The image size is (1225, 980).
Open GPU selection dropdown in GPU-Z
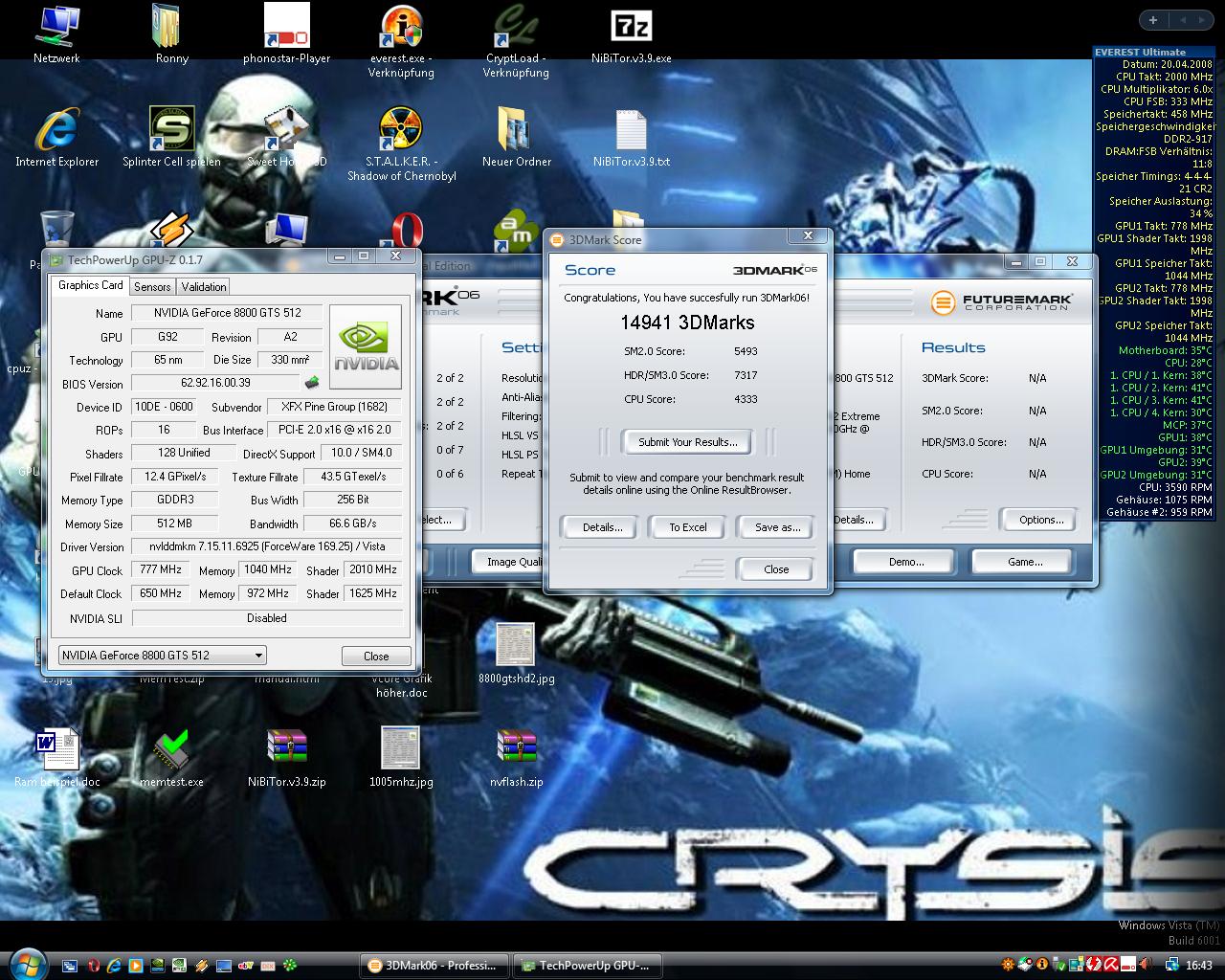[162, 656]
